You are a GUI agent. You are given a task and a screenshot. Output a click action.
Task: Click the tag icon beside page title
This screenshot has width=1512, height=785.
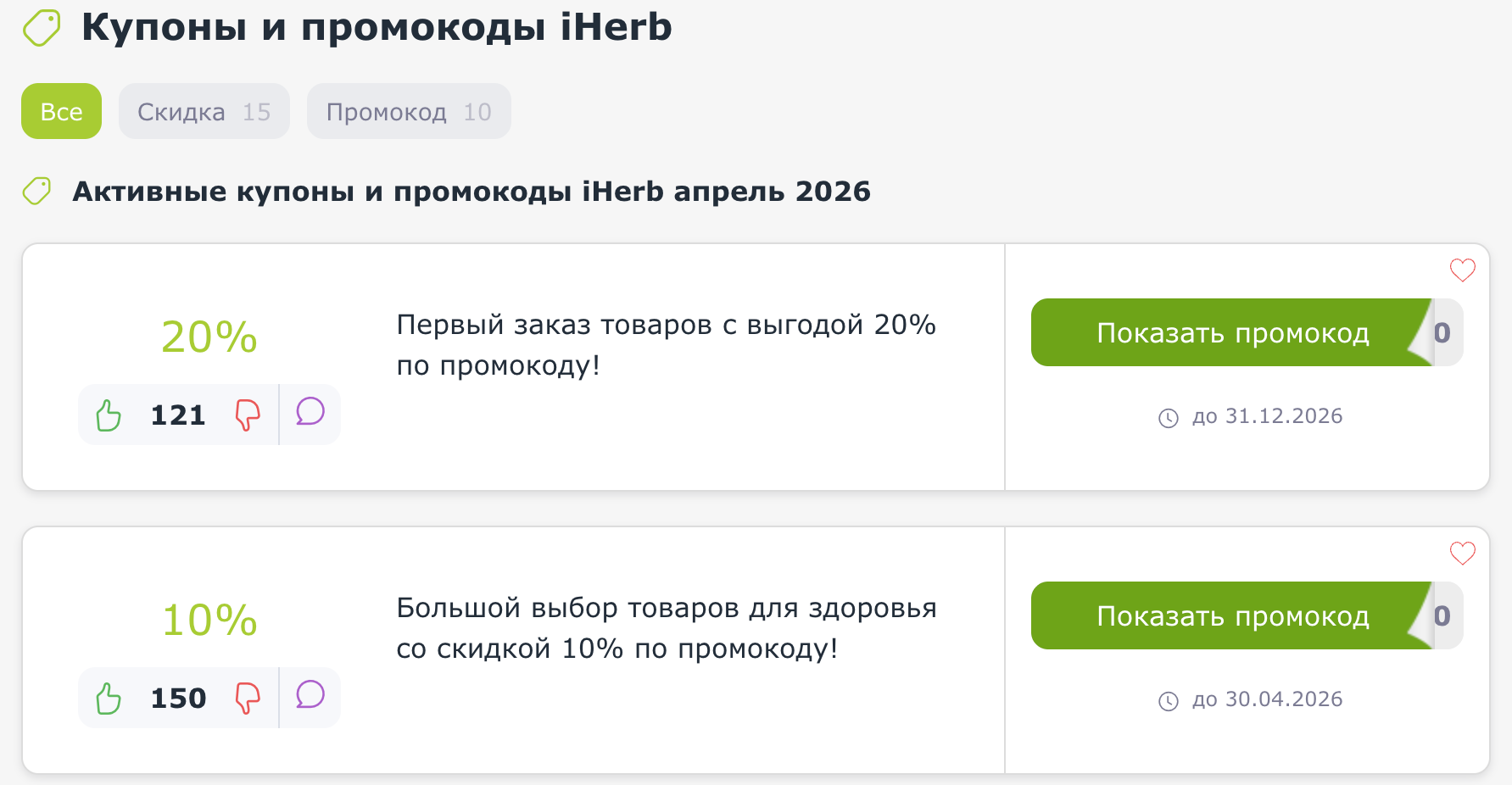(42, 28)
